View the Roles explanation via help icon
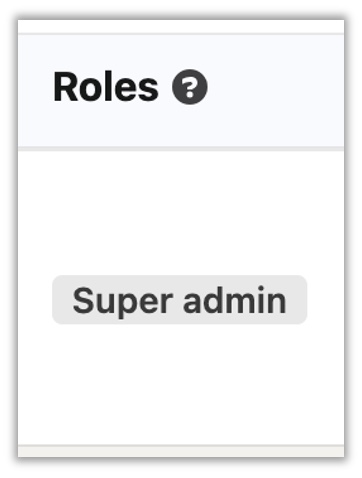This screenshot has width=362, height=478. (190, 87)
